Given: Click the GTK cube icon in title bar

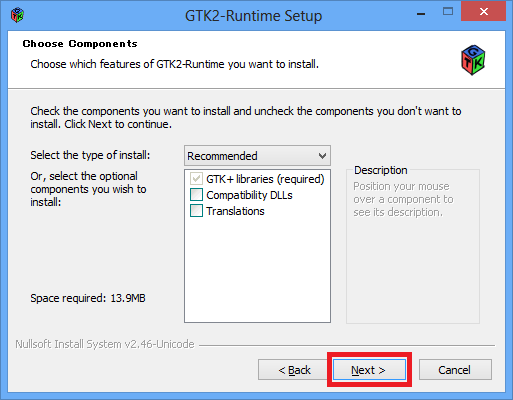Looking at the screenshot, I should coord(17,15).
